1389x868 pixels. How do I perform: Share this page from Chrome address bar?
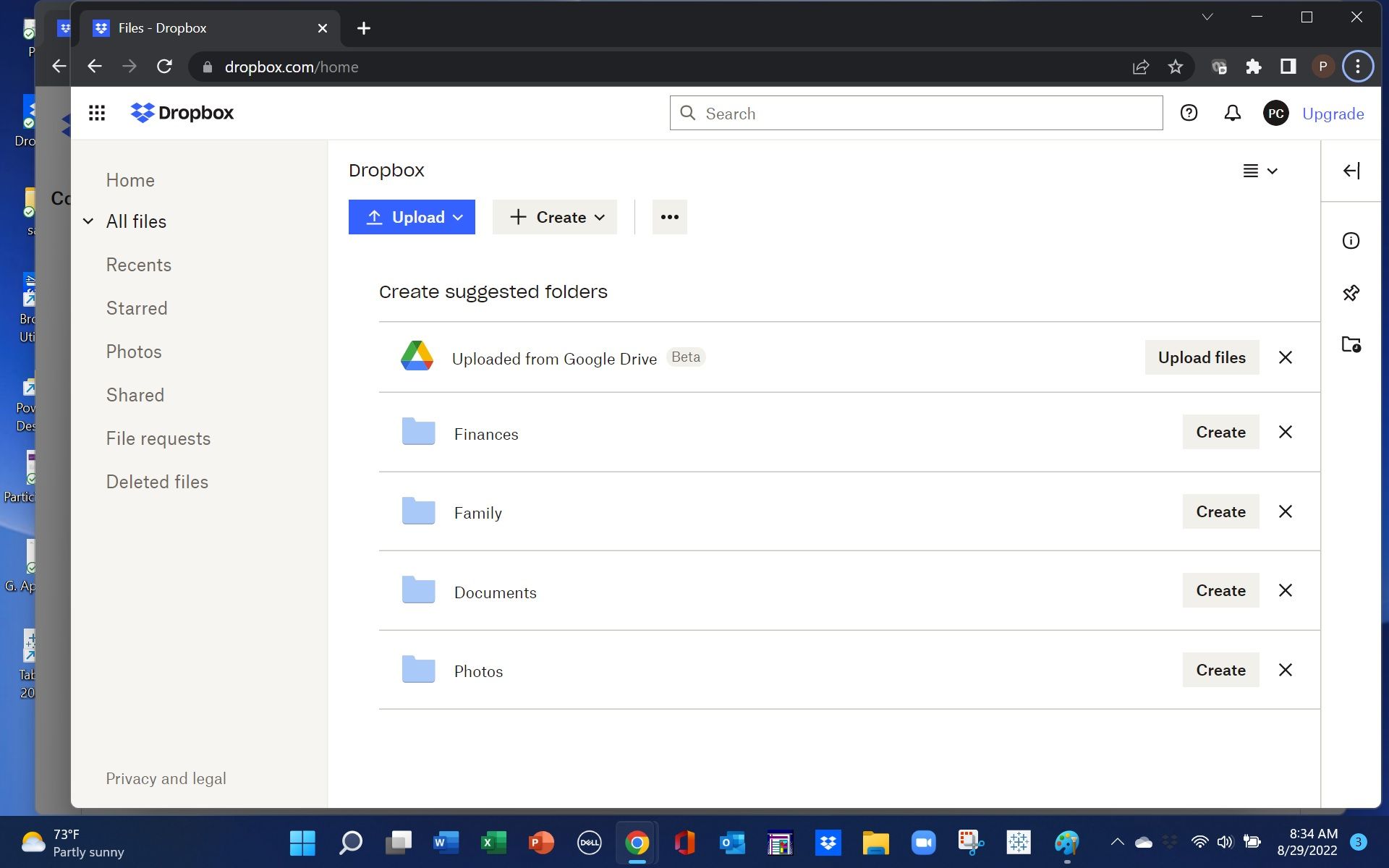(x=1141, y=67)
